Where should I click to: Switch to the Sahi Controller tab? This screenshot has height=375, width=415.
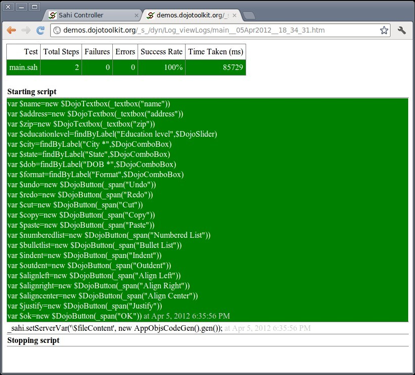tap(92, 15)
